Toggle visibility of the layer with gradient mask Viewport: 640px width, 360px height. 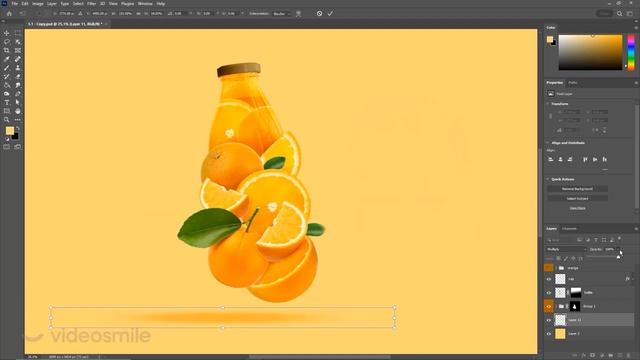pos(549,293)
